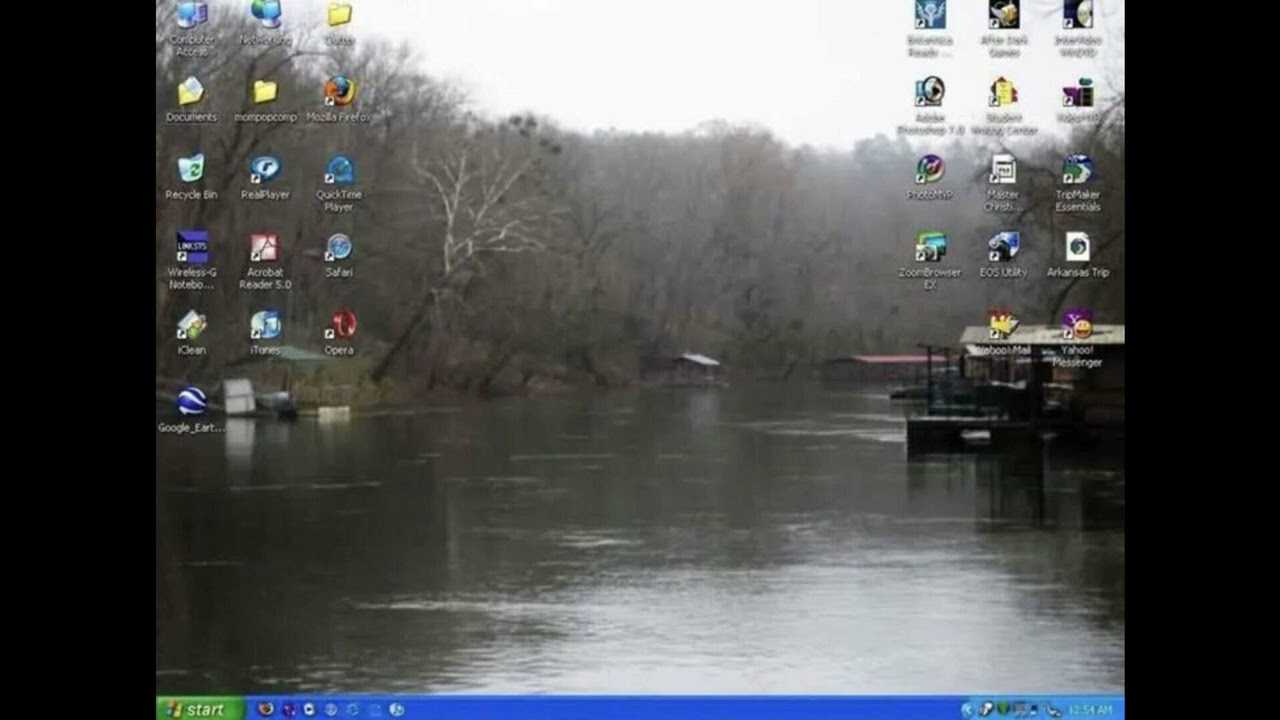The width and height of the screenshot is (1280, 720).
Task: Select the PhotoMVP desktop shortcut
Action: (930, 176)
